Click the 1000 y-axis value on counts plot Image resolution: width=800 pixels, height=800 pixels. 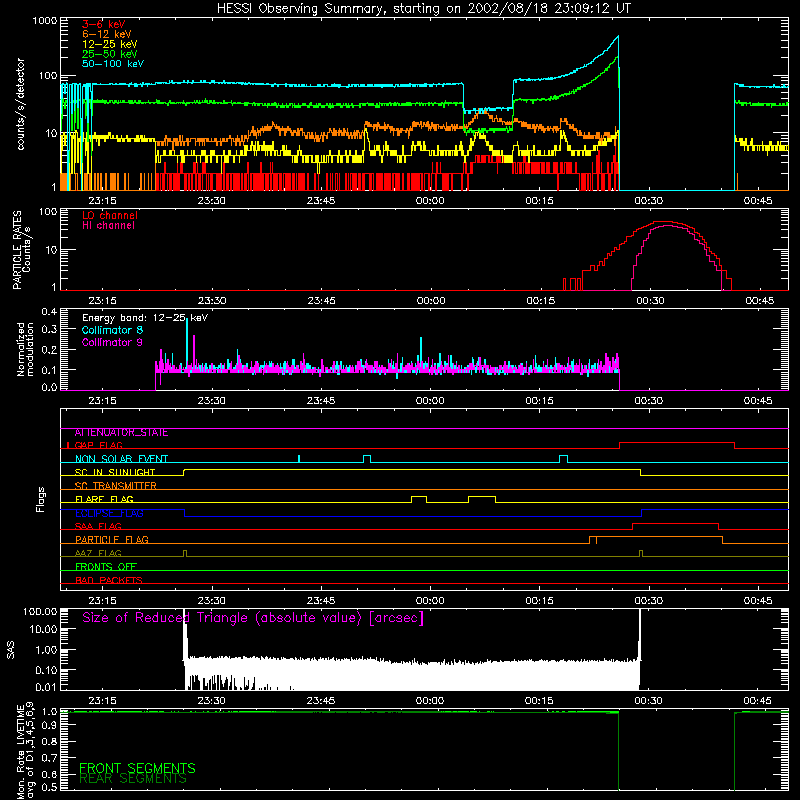click(45, 21)
